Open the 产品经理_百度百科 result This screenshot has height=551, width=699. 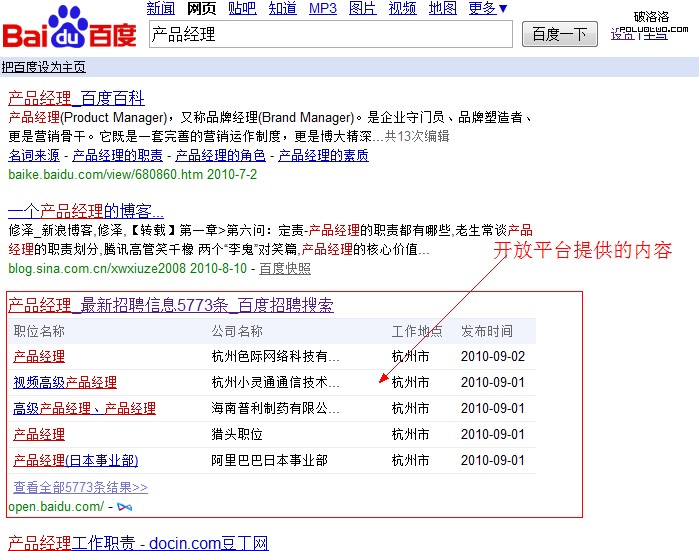coord(76,98)
